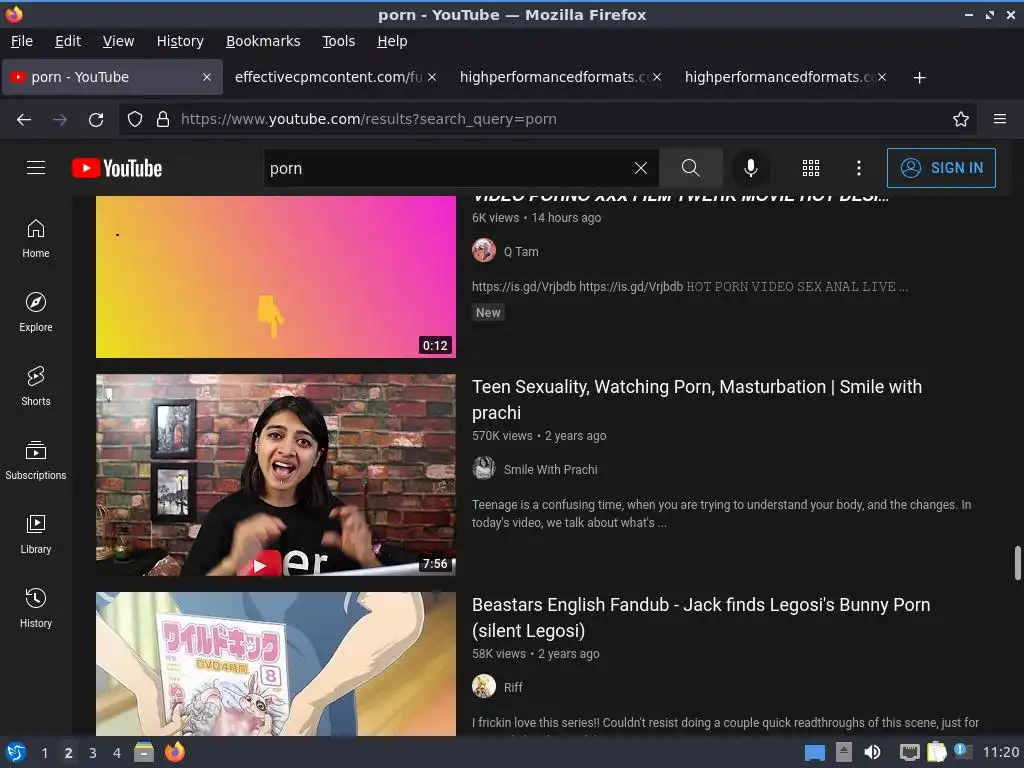Show site security padlock info
This screenshot has height=768, width=1024.
pyautogui.click(x=163, y=119)
